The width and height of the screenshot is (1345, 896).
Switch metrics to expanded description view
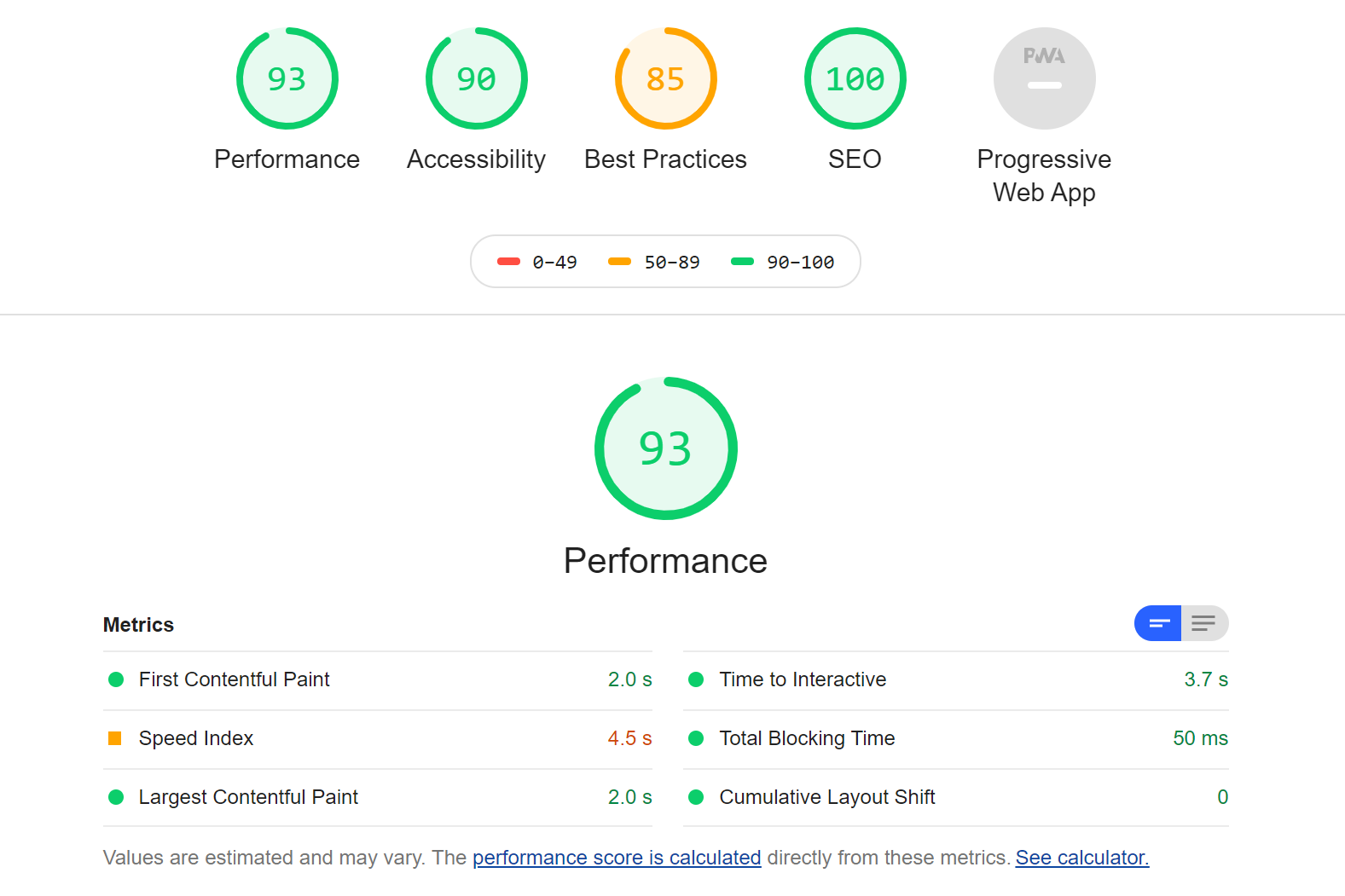(x=1204, y=623)
